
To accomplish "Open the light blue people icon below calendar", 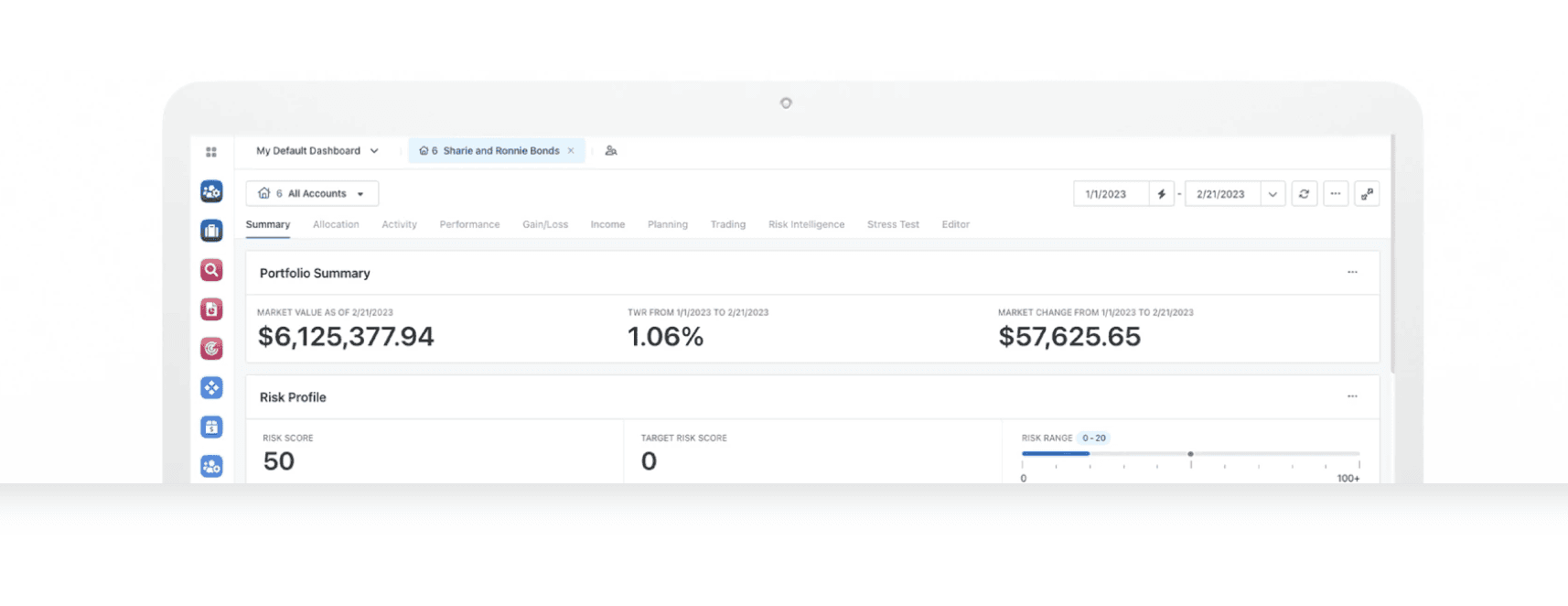I will pos(211,466).
